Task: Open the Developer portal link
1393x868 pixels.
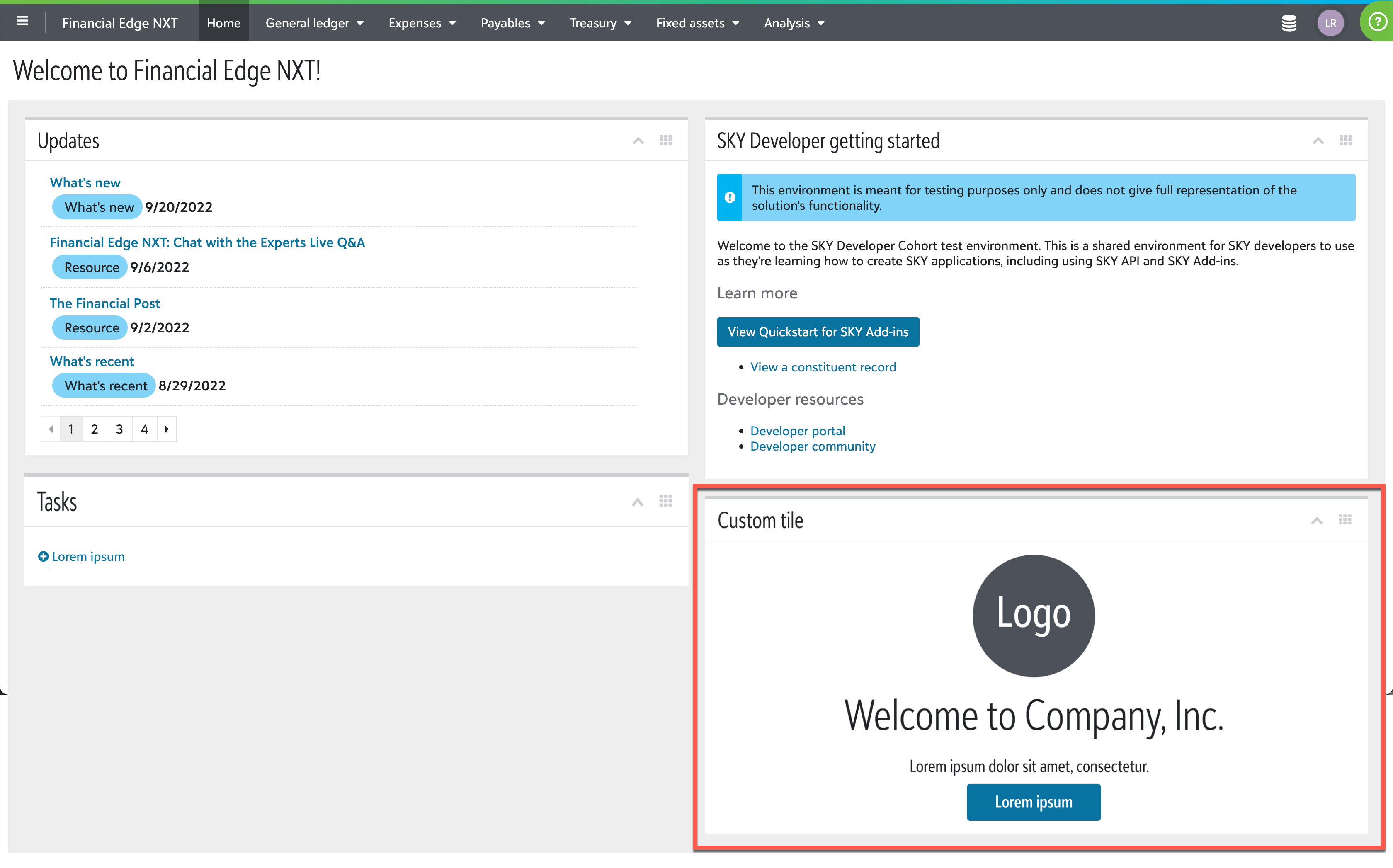Action: (x=797, y=431)
